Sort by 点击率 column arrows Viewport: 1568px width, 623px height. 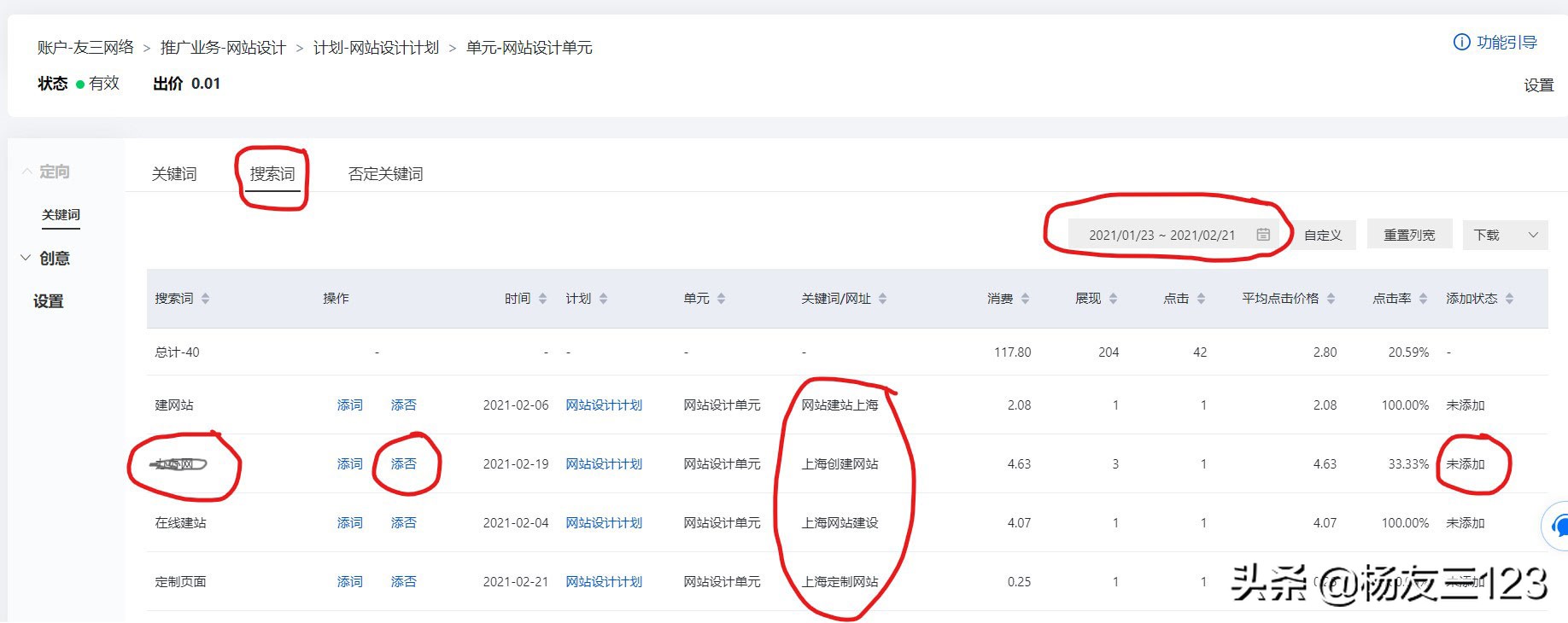coord(1423,299)
